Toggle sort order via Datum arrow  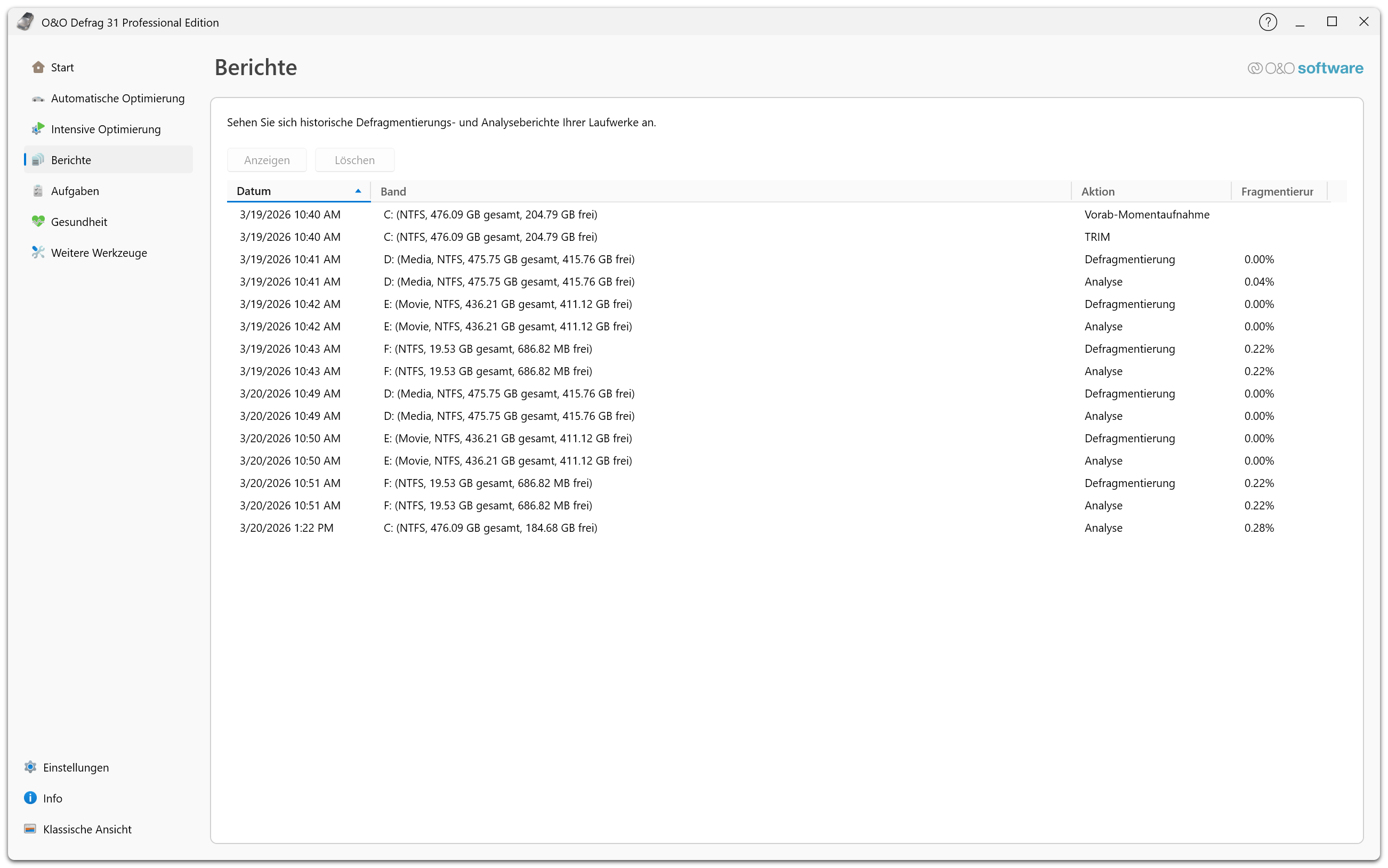pyautogui.click(x=358, y=191)
